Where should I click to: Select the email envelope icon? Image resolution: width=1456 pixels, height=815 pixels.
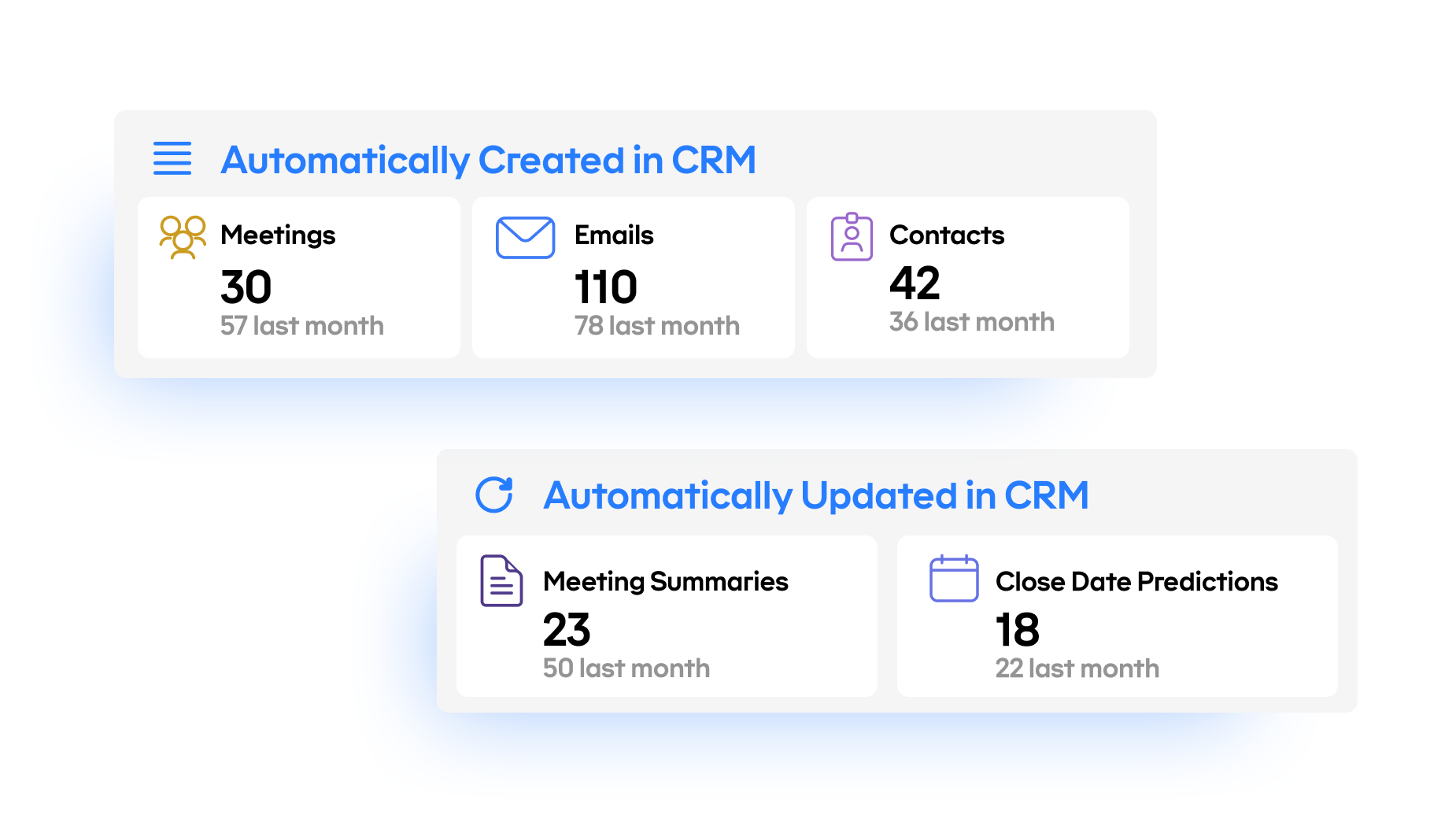click(524, 236)
